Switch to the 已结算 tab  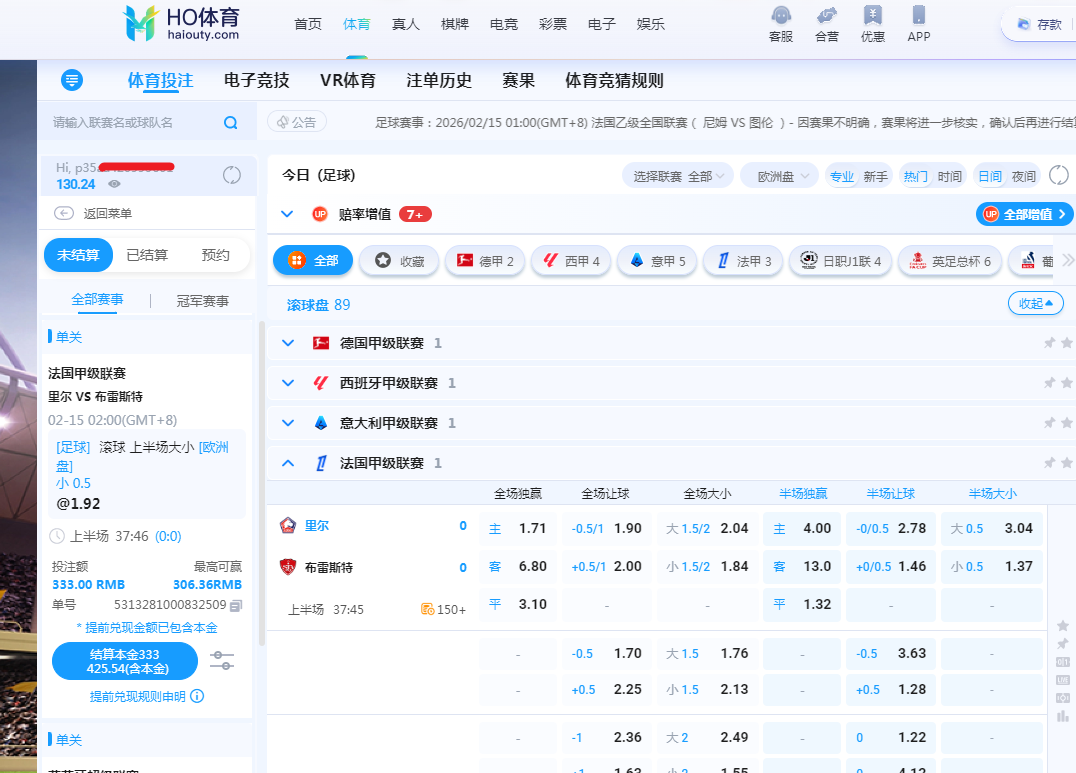pos(147,255)
